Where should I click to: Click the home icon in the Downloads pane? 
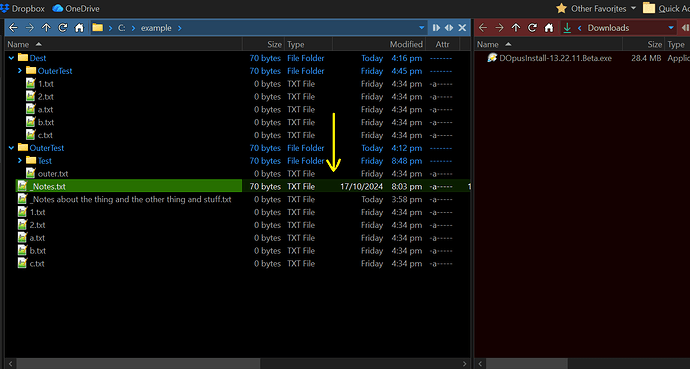click(549, 28)
